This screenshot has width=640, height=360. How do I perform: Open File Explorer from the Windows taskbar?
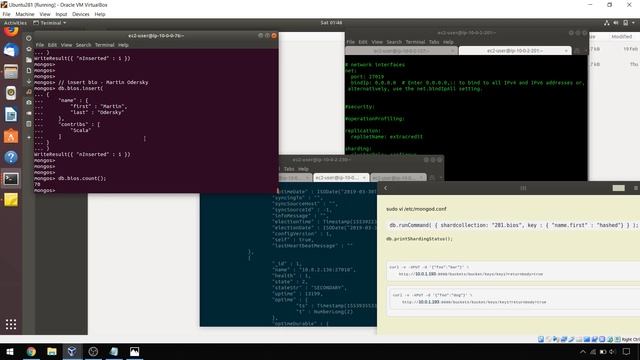tap(52, 351)
